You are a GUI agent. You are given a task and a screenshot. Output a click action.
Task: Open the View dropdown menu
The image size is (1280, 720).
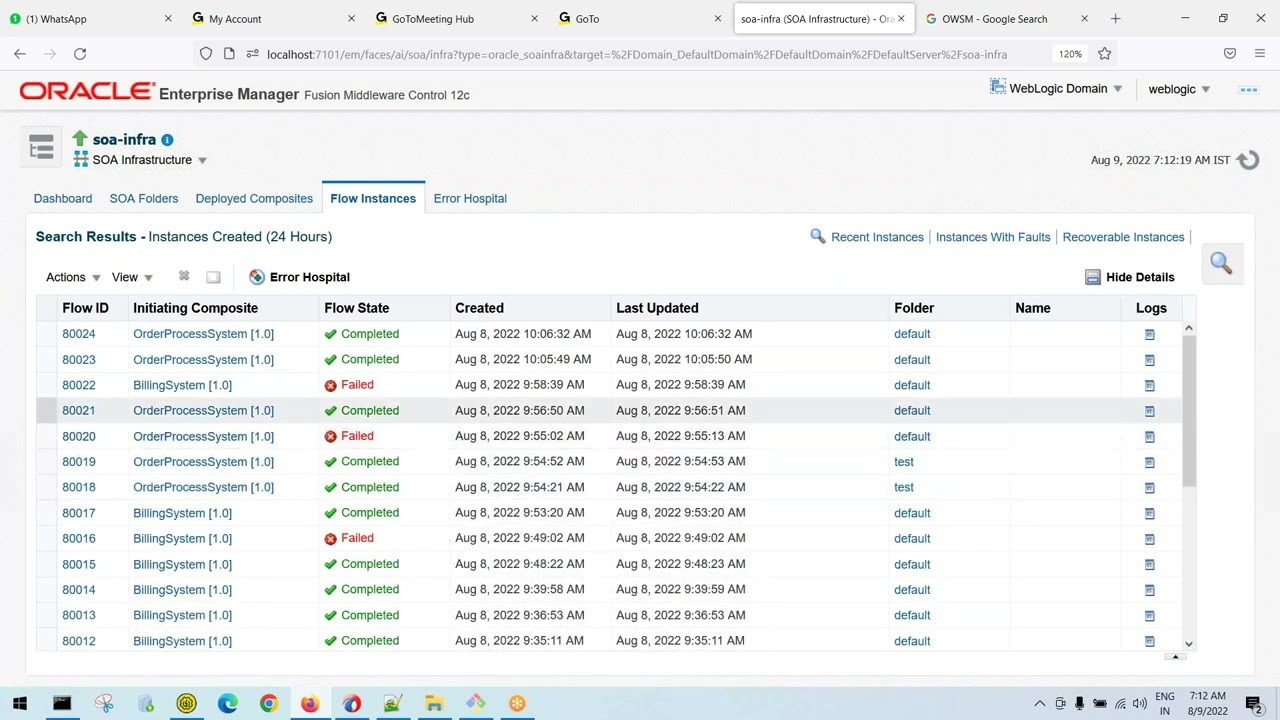pyautogui.click(x=132, y=277)
